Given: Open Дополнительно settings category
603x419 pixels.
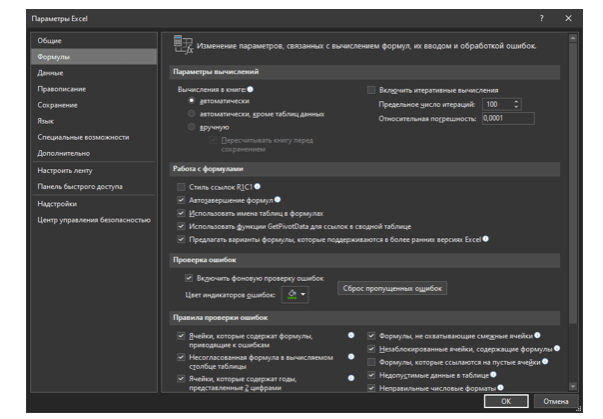Looking at the screenshot, I should pos(94,153).
